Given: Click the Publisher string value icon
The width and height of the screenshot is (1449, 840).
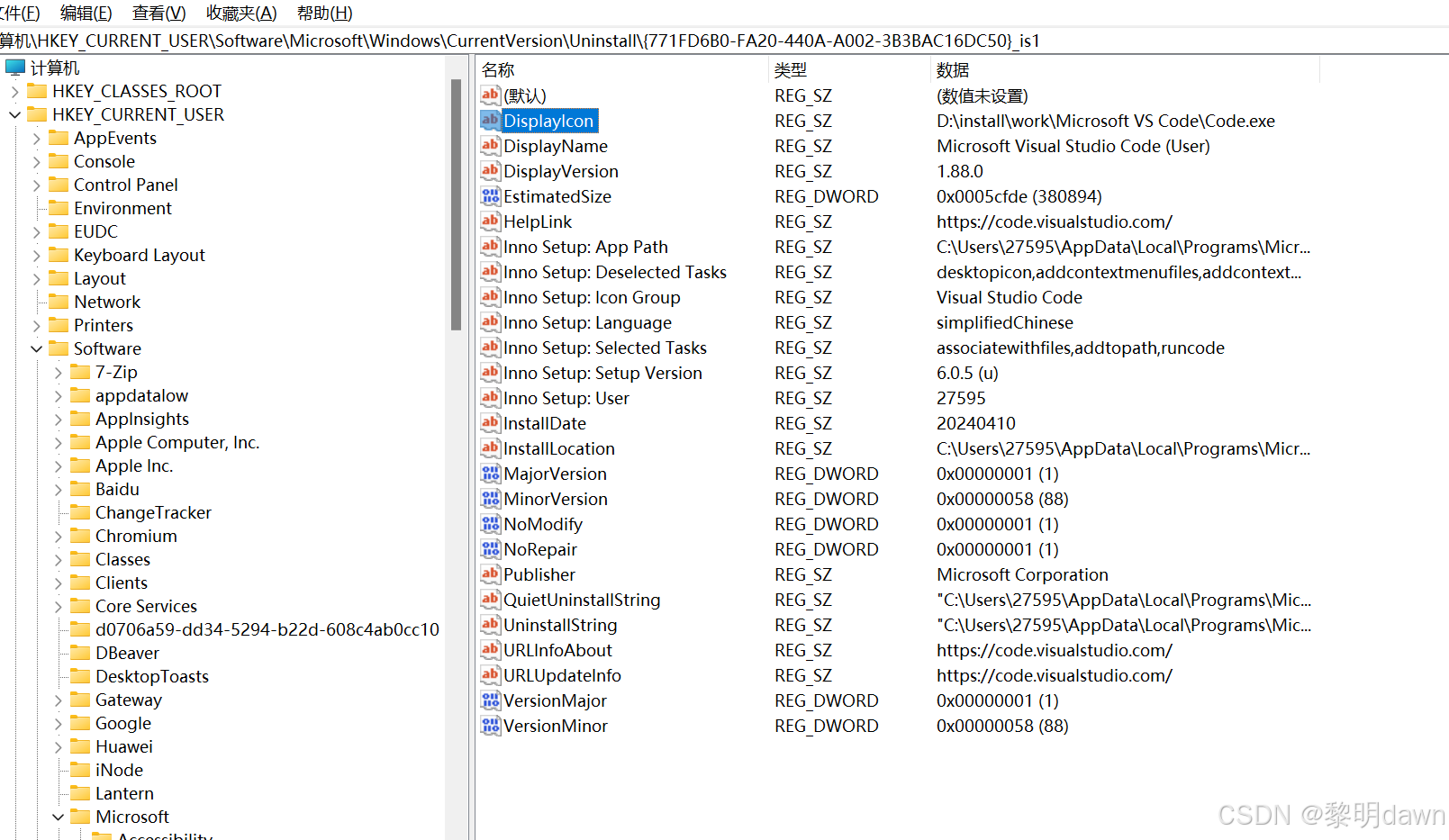Looking at the screenshot, I should coord(491,574).
